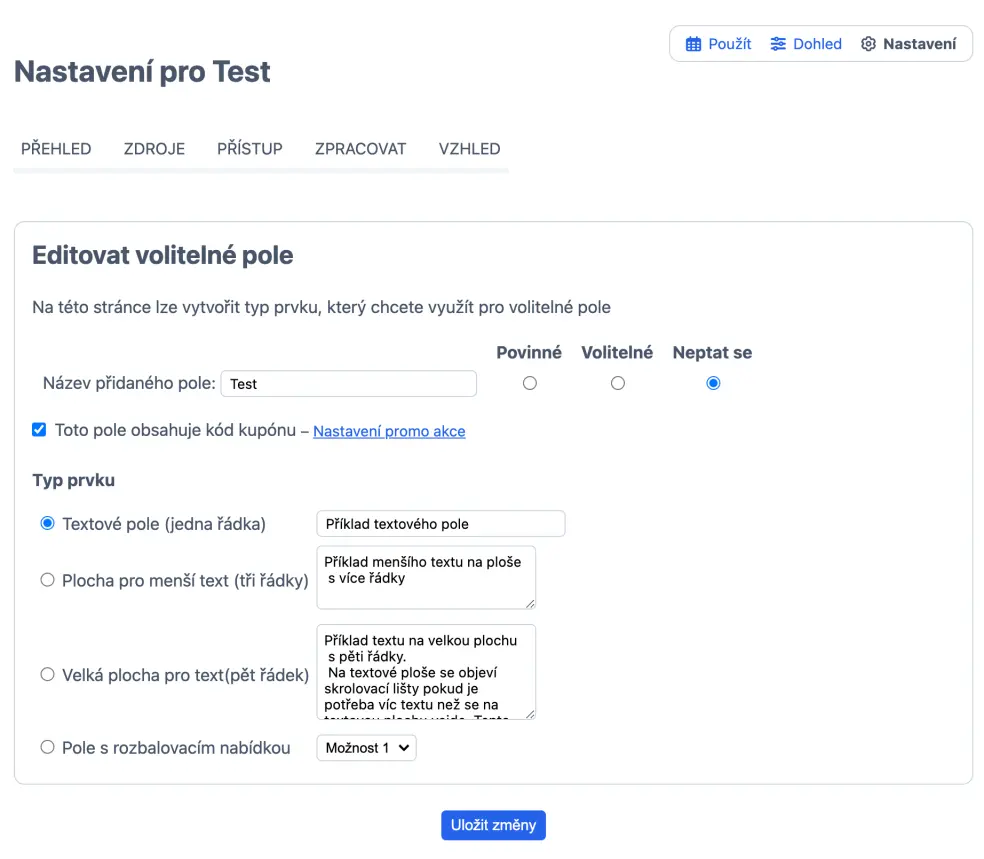Click the calendar icon beside Použít
The width and height of the screenshot is (984, 859).
tap(693, 44)
